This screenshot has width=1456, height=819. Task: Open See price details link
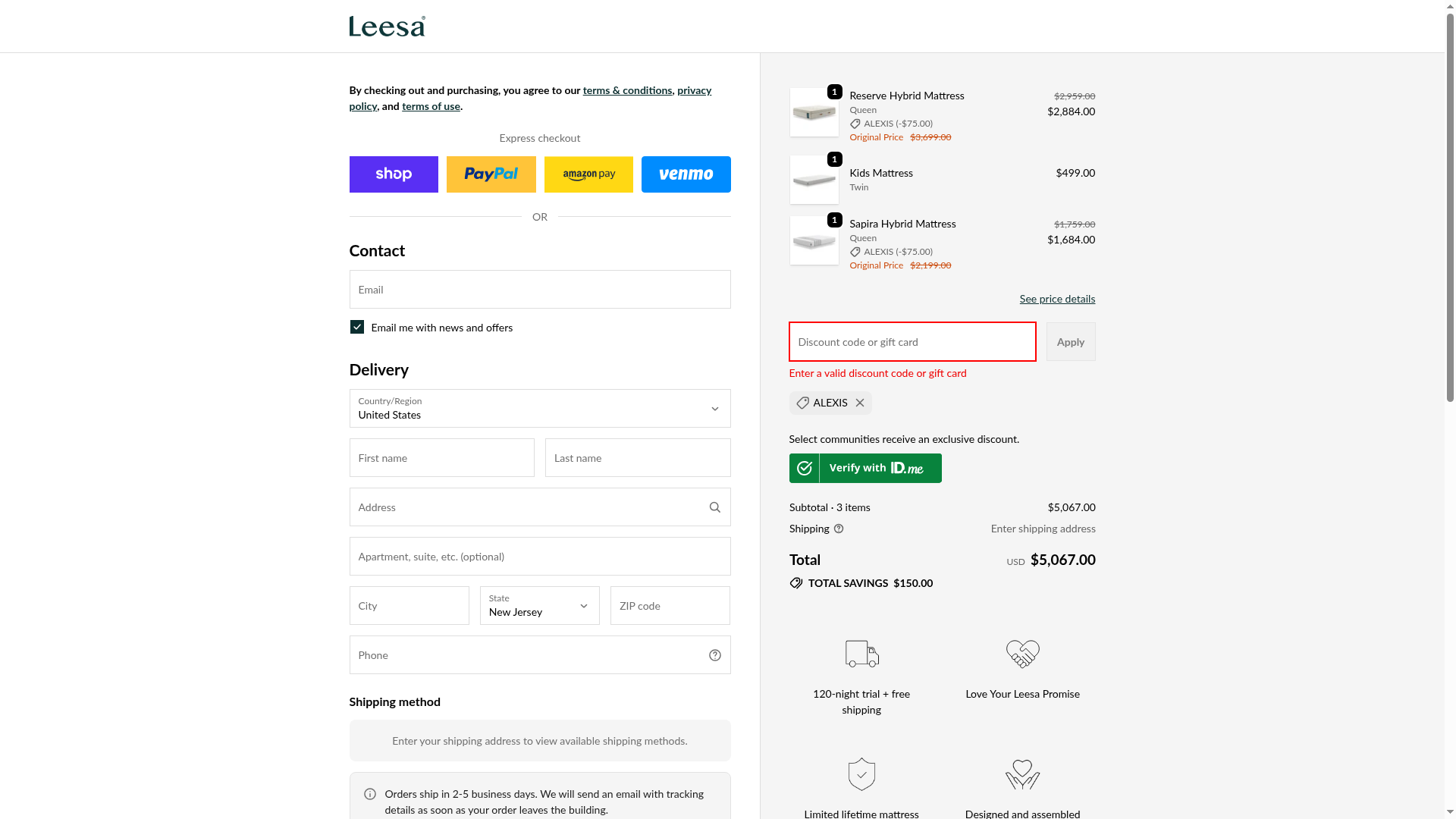pyautogui.click(x=1057, y=299)
